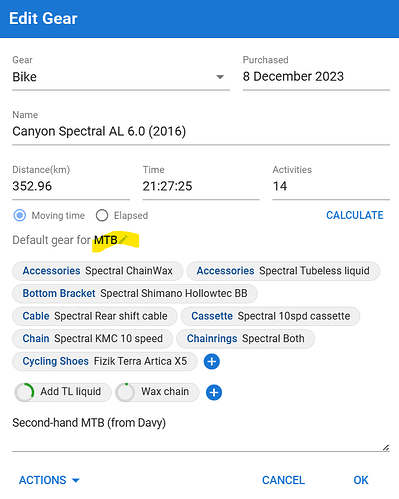Viewport: 399px width, 499px height.
Task: Click the Name input field
Action: click(x=201, y=132)
